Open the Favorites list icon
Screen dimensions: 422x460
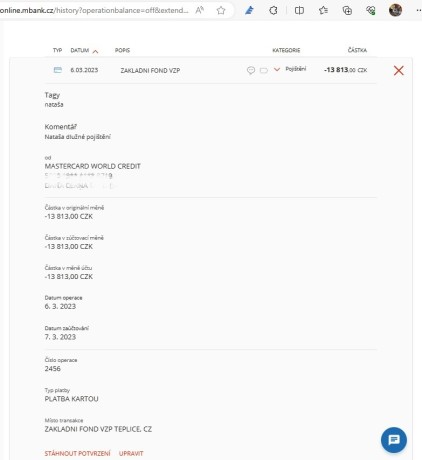pos(323,10)
